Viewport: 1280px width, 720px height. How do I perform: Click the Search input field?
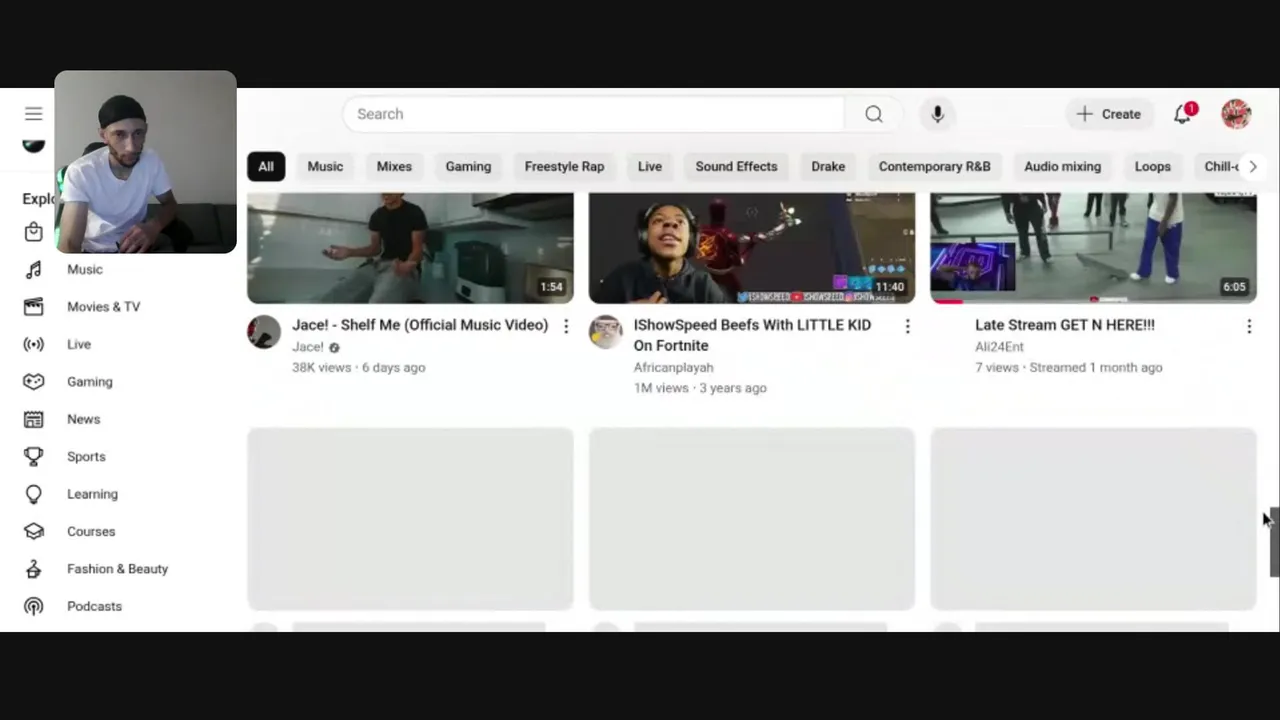[593, 114]
